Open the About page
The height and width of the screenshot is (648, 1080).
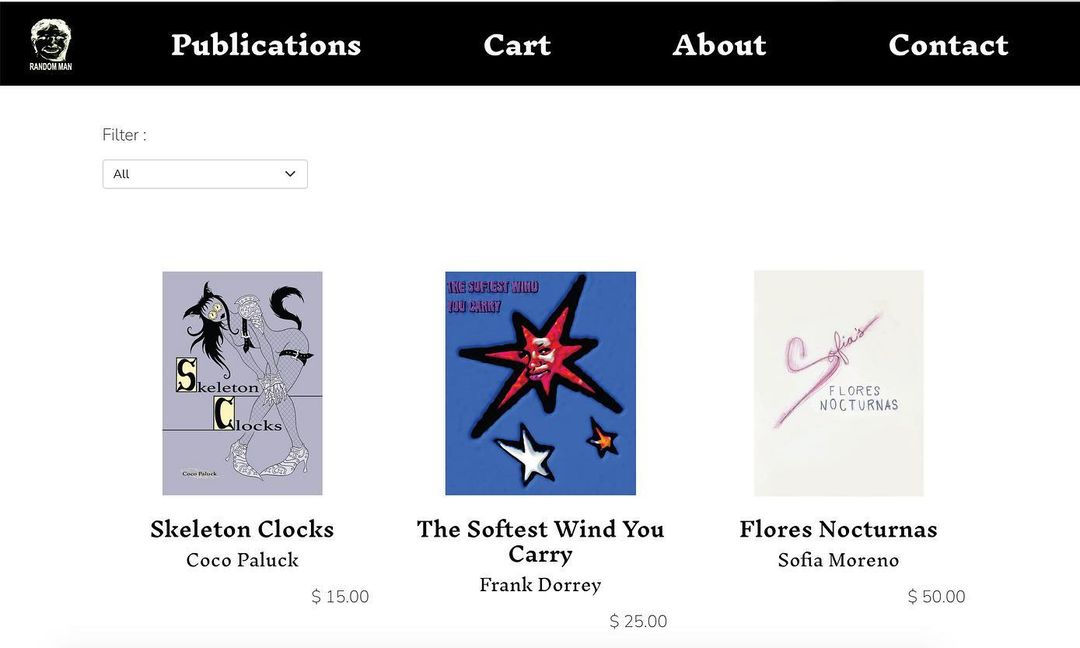click(719, 45)
